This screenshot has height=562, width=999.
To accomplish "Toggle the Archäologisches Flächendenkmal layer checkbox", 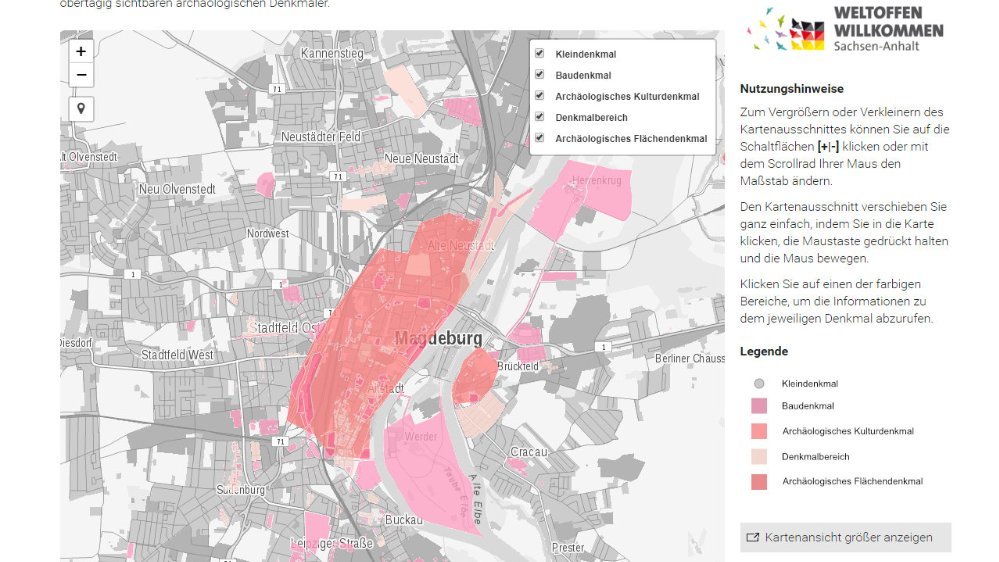I will point(540,138).
